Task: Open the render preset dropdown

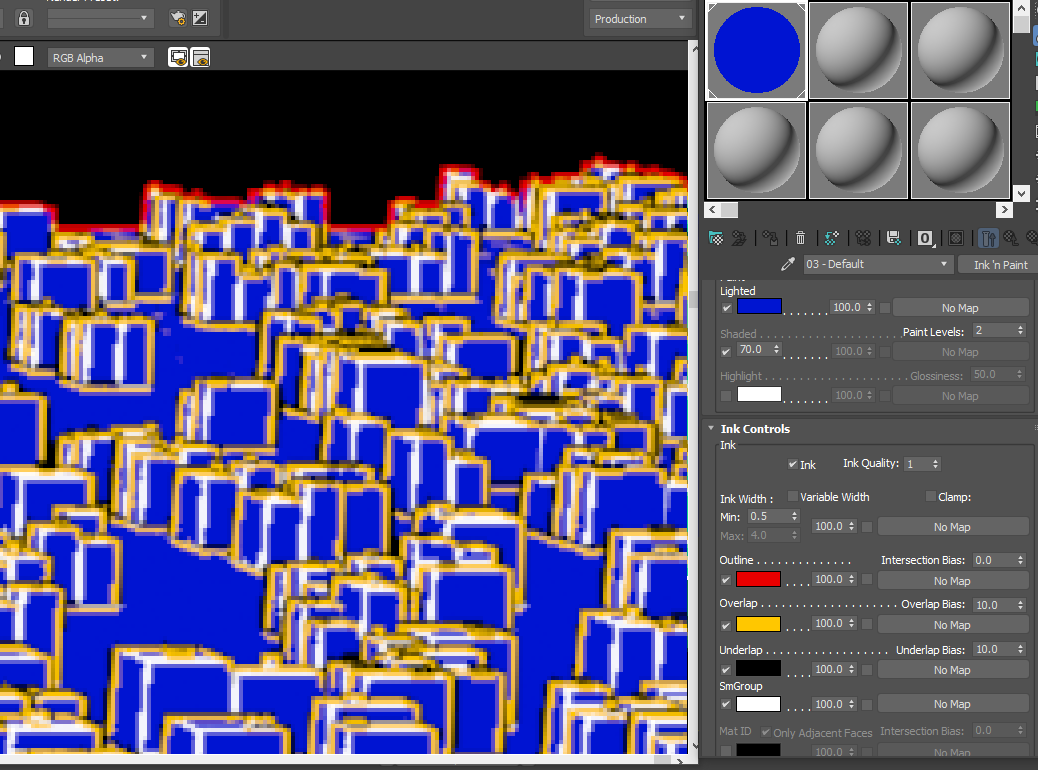Action: coord(100,18)
